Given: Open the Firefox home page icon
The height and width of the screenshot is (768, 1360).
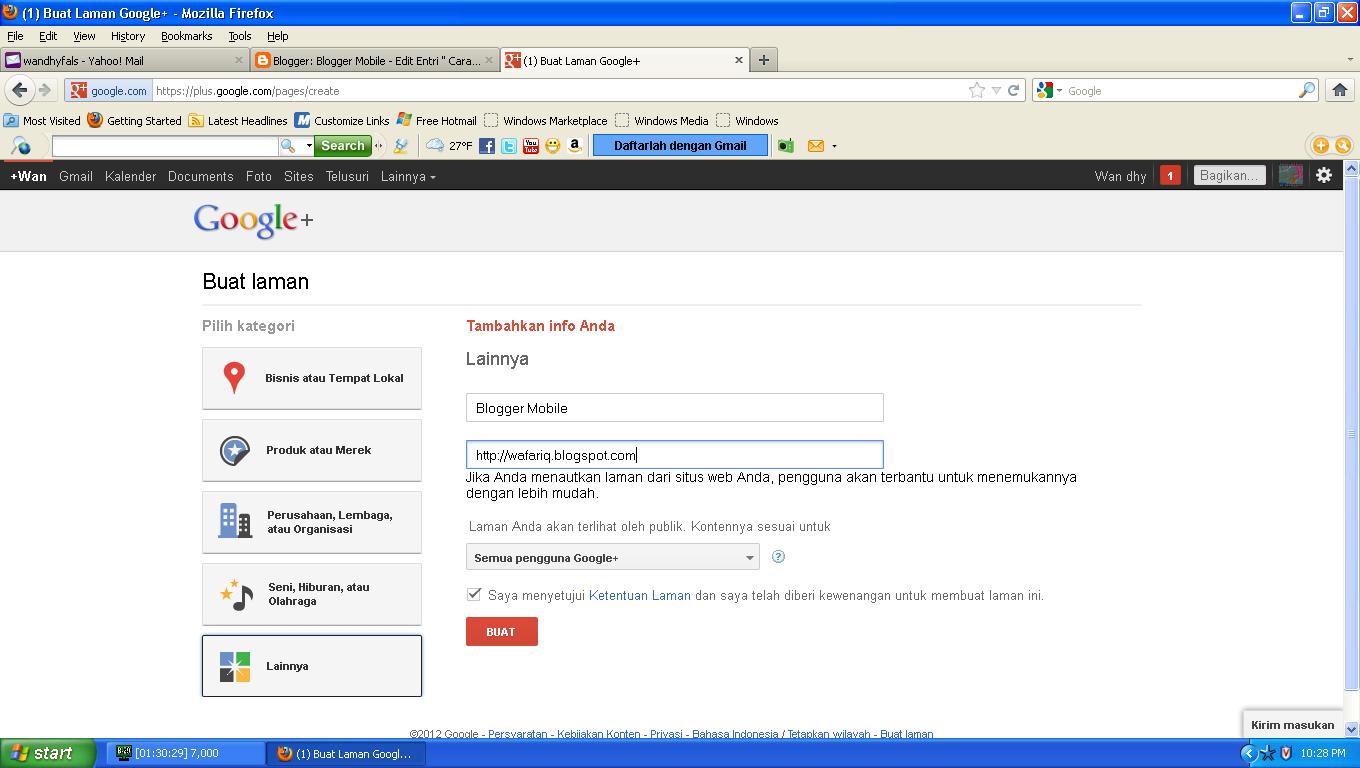Looking at the screenshot, I should [x=1340, y=90].
